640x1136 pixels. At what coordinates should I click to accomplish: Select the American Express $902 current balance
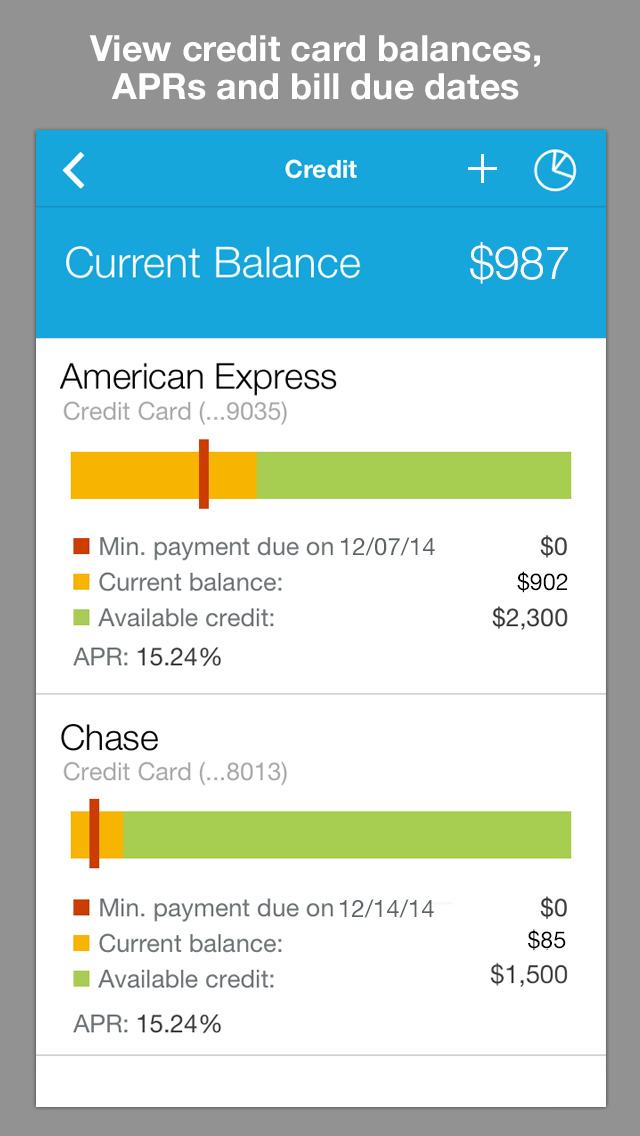click(542, 582)
